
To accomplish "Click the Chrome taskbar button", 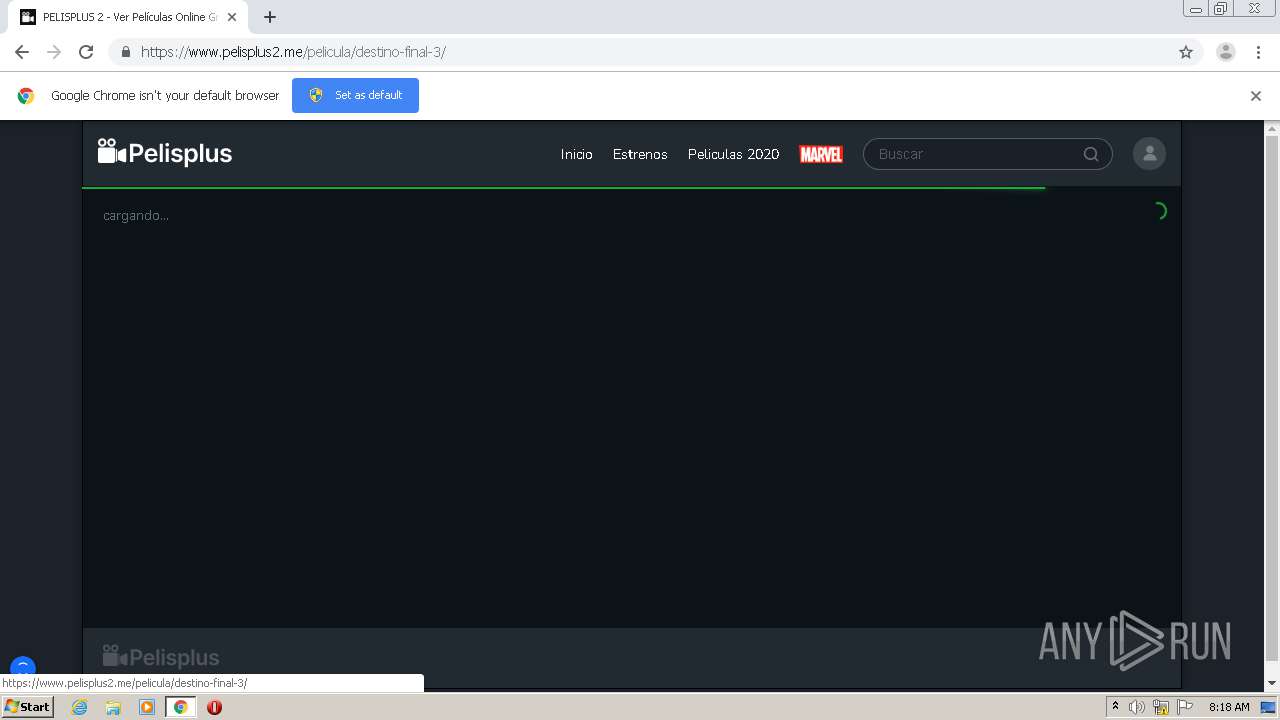I will 181,707.
